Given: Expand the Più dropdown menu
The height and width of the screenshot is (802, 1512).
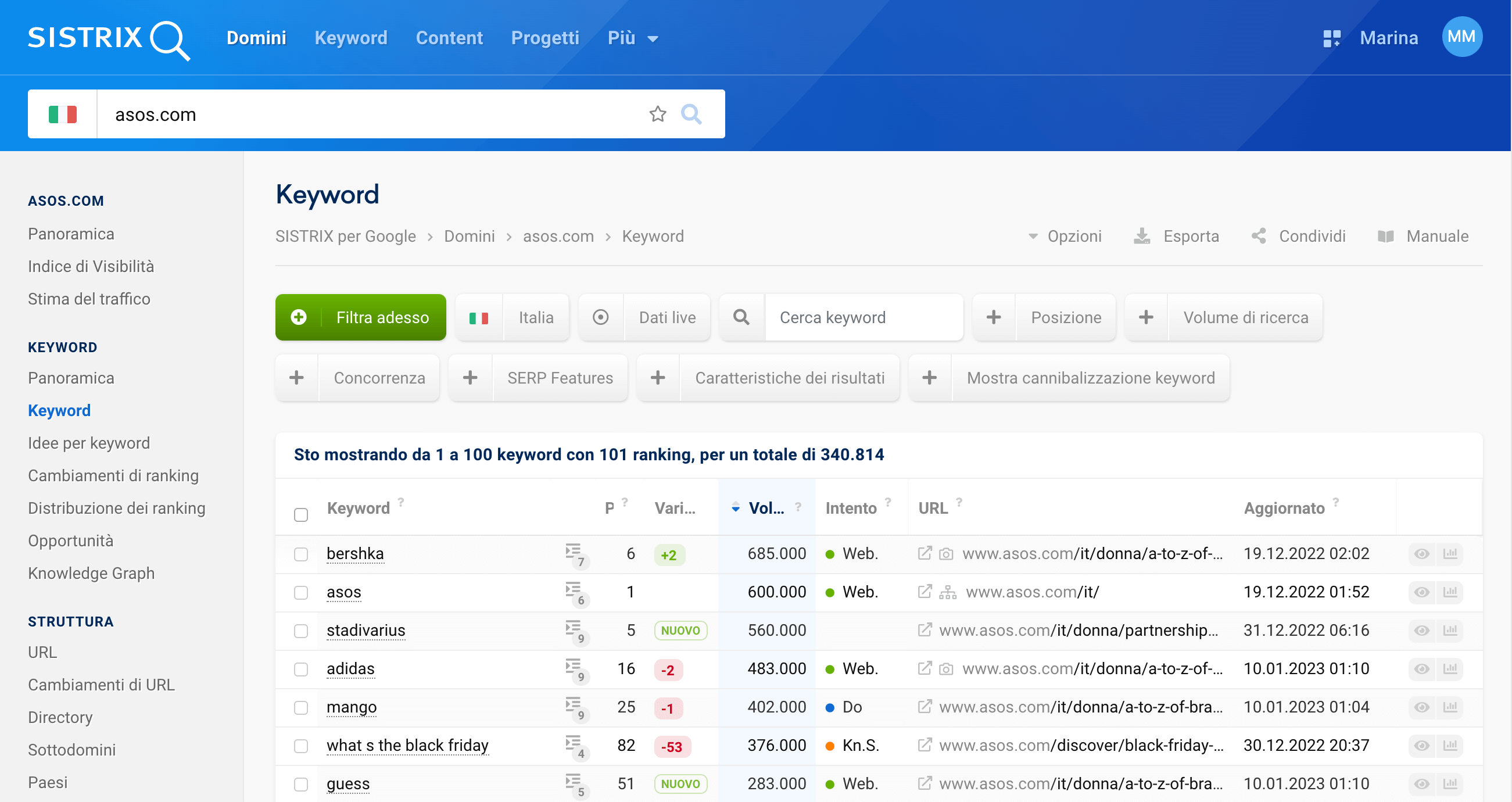Looking at the screenshot, I should (633, 38).
